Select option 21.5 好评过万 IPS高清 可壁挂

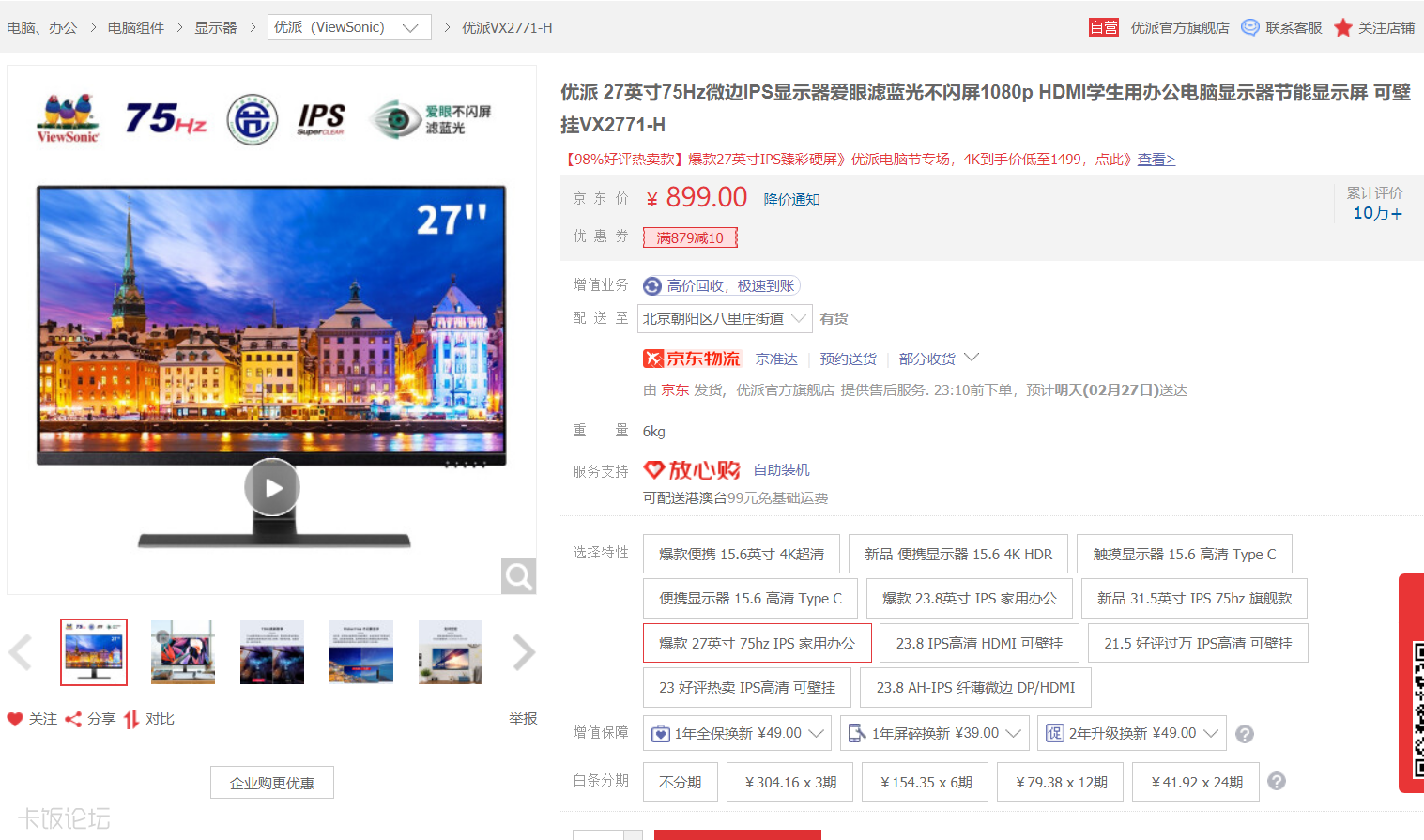(x=1198, y=643)
